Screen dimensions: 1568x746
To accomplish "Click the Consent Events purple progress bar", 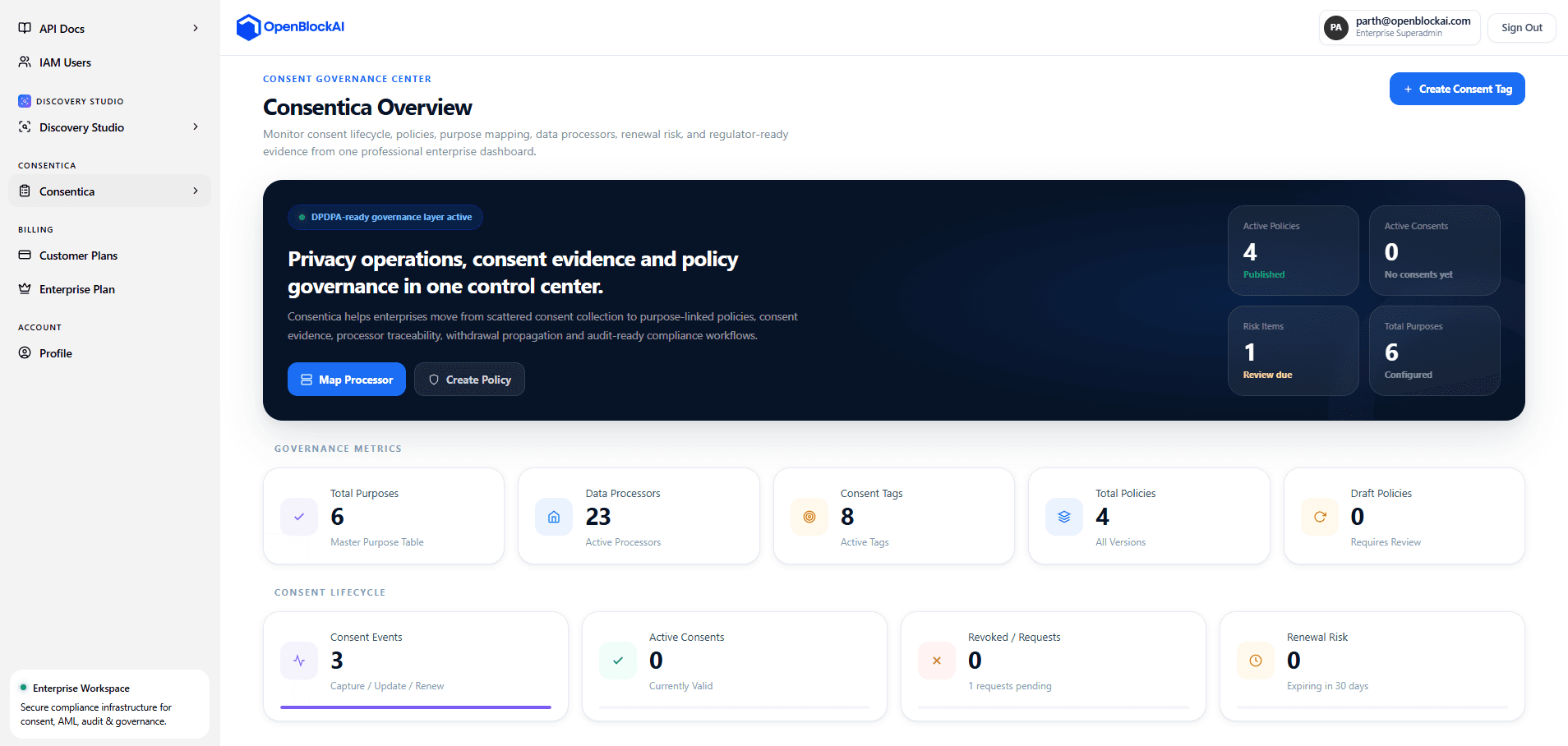I will tap(416, 707).
